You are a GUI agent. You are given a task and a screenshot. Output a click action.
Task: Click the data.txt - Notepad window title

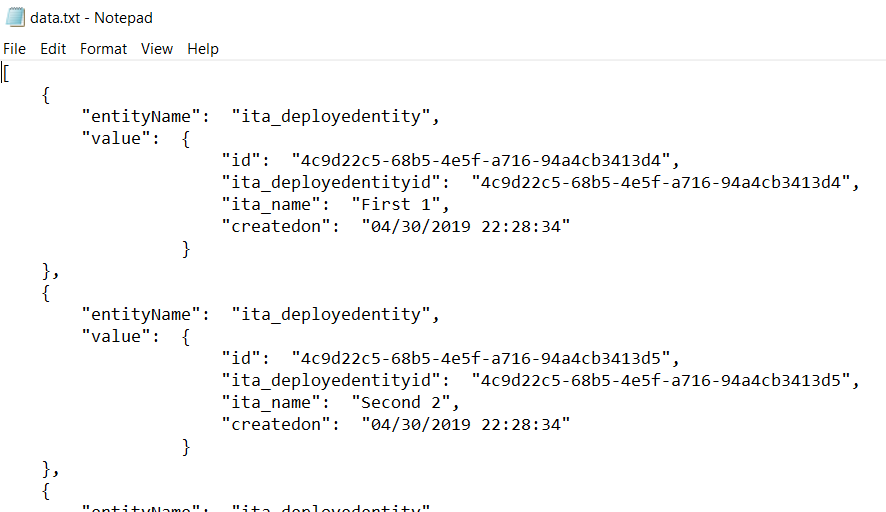[91, 18]
